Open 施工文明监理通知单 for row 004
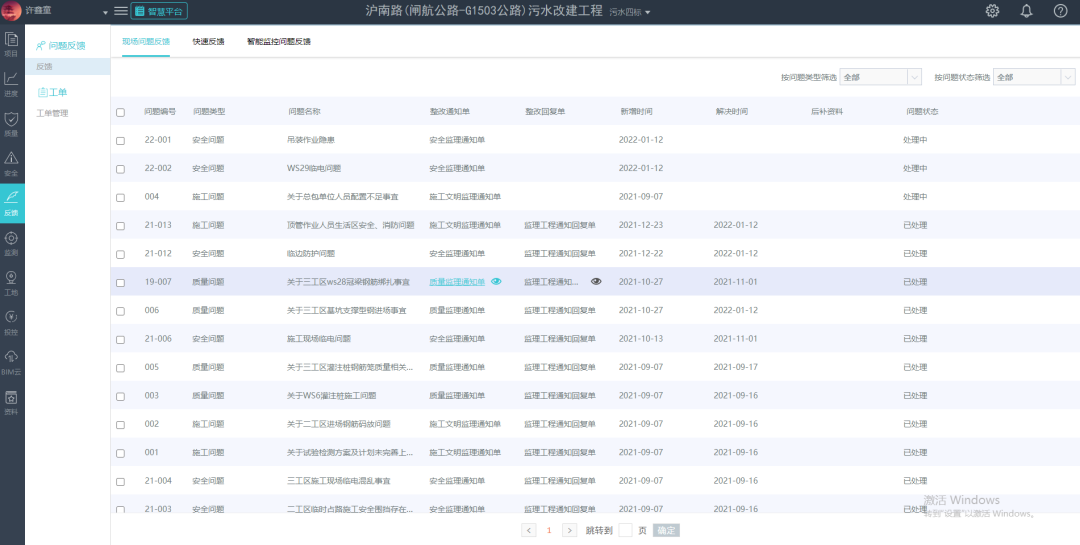 465,196
